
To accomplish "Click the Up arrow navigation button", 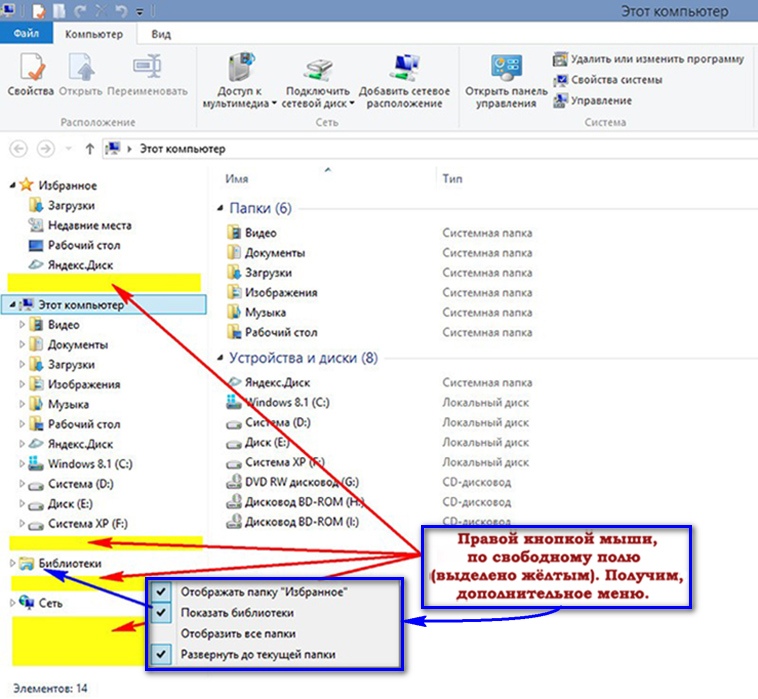I will point(90,149).
